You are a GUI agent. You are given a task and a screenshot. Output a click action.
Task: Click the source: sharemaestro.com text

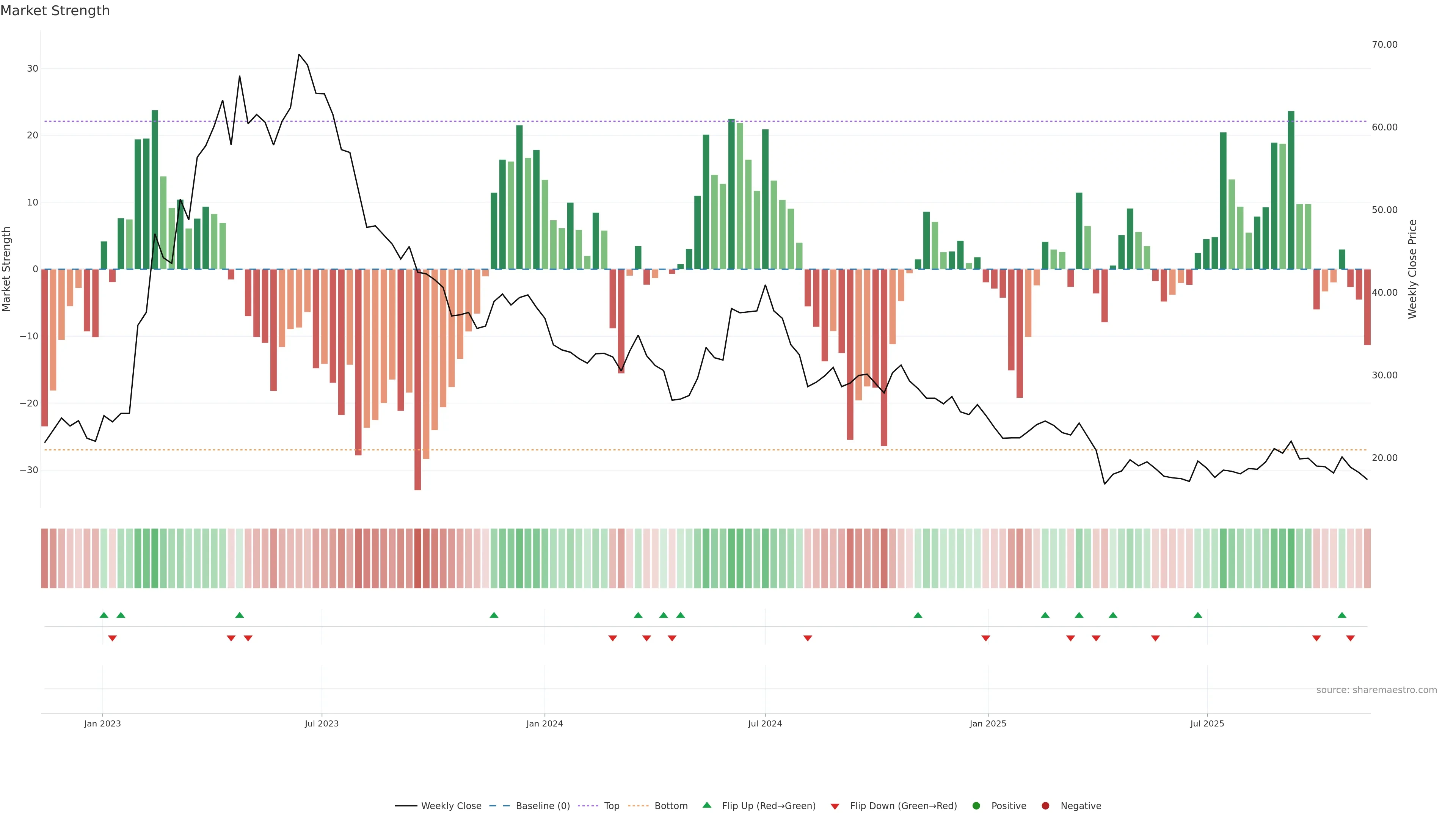1376,690
